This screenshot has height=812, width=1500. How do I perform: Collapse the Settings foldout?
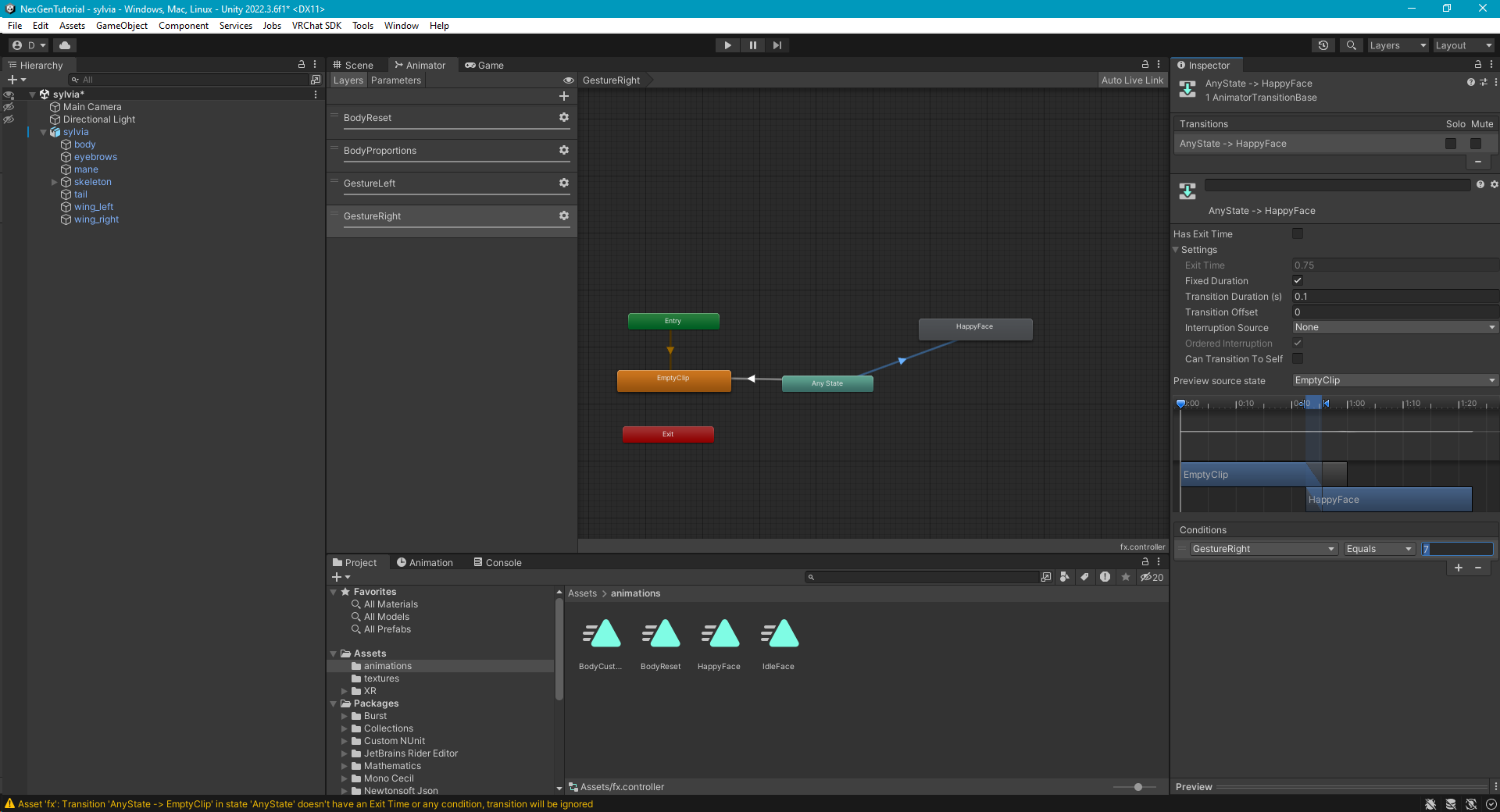point(1176,250)
